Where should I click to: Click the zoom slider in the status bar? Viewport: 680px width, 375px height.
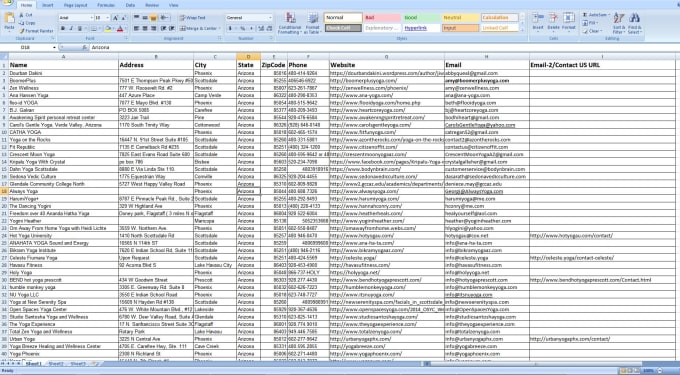tap(659, 371)
